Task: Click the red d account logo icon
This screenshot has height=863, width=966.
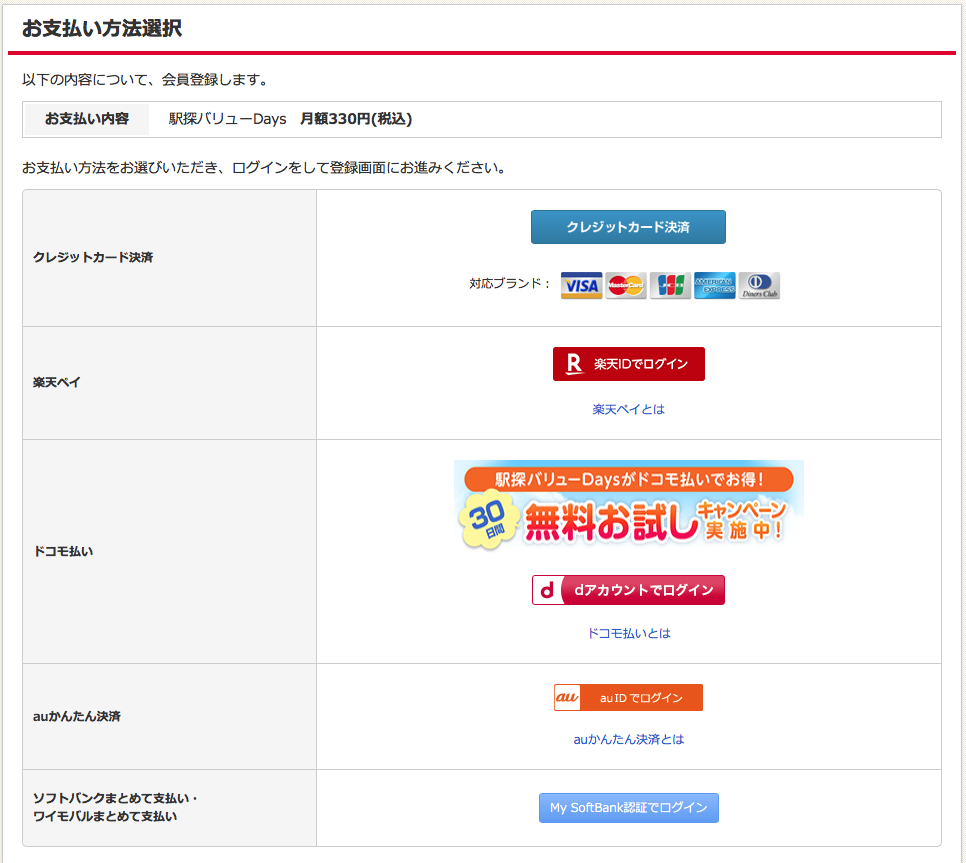Action: [x=547, y=590]
